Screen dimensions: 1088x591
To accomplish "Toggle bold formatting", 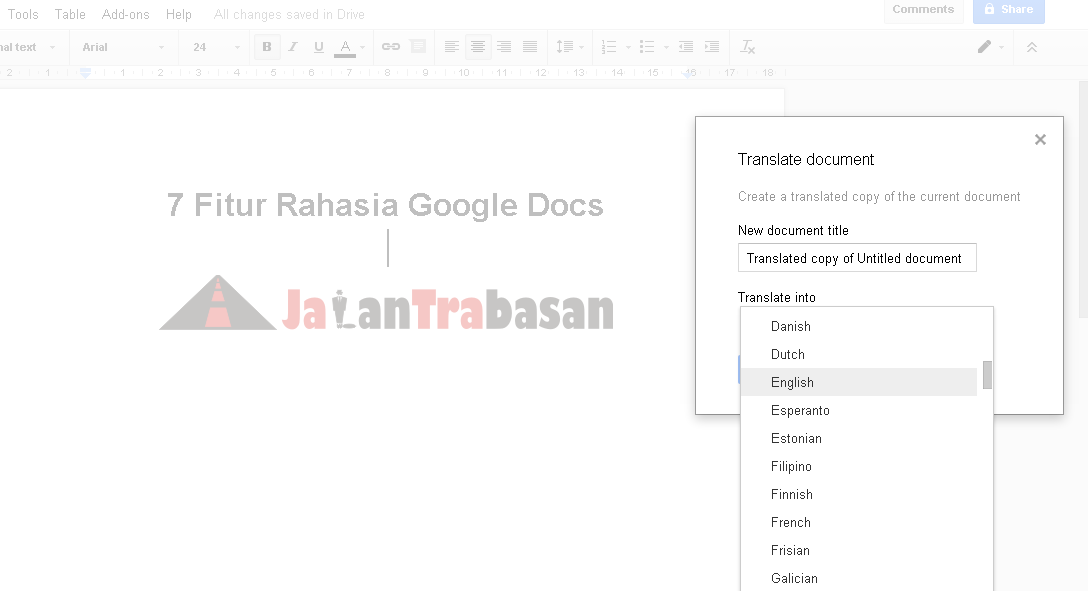I will pos(266,47).
